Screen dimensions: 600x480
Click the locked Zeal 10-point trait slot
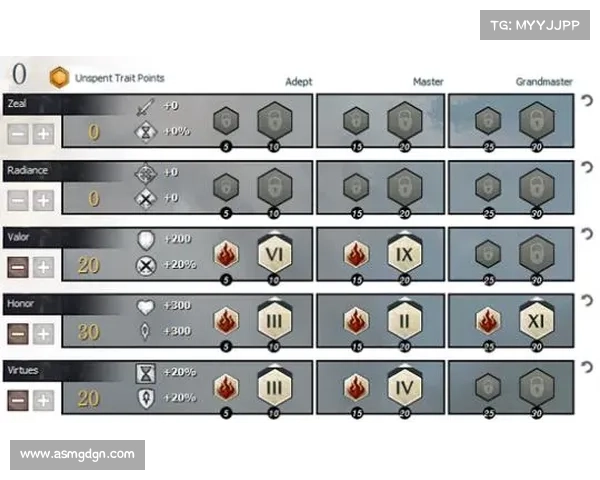click(275, 124)
